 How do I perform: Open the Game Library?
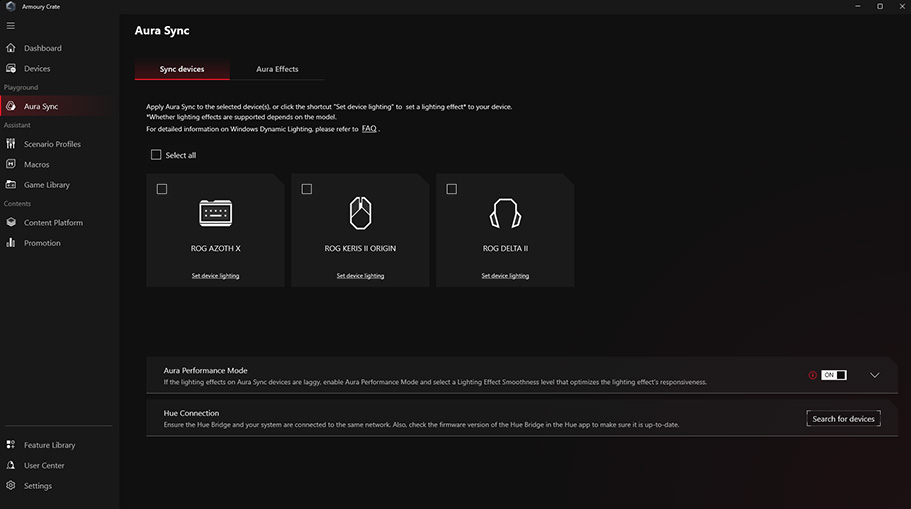[x=46, y=185]
